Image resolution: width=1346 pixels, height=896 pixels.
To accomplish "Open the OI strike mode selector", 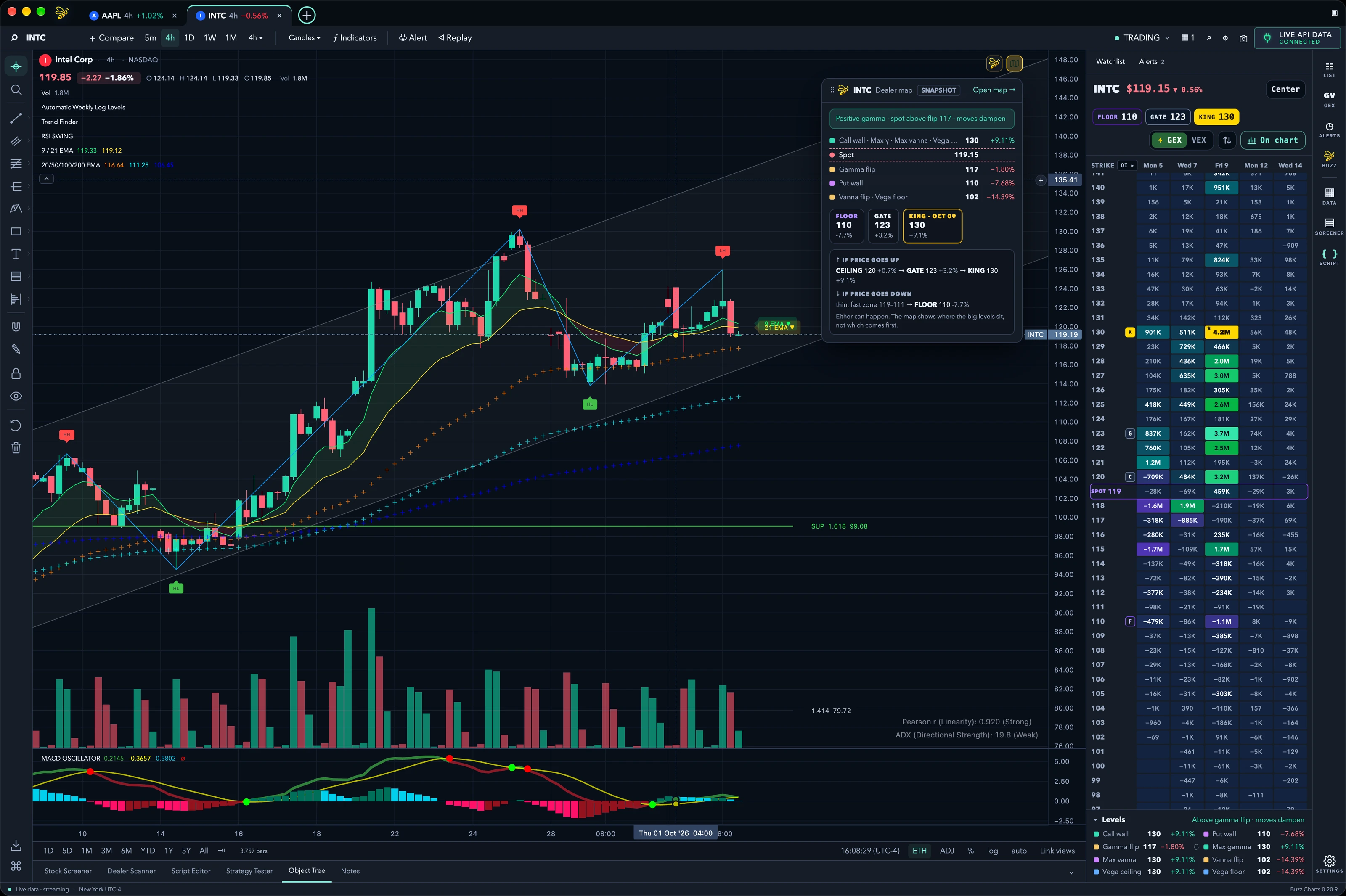I will (1127, 165).
